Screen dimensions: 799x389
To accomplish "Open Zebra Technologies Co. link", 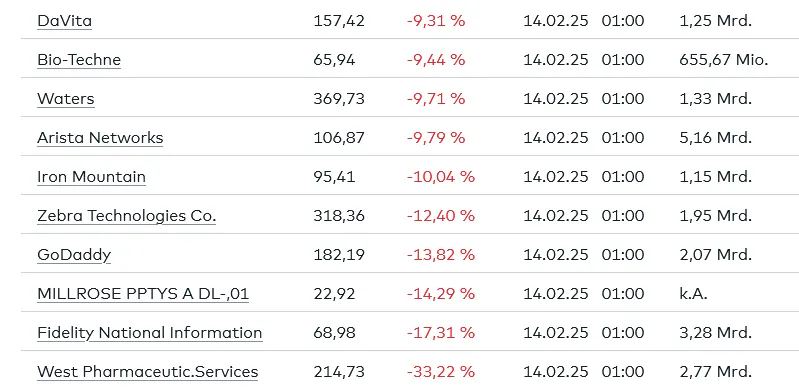I will tap(126, 216).
